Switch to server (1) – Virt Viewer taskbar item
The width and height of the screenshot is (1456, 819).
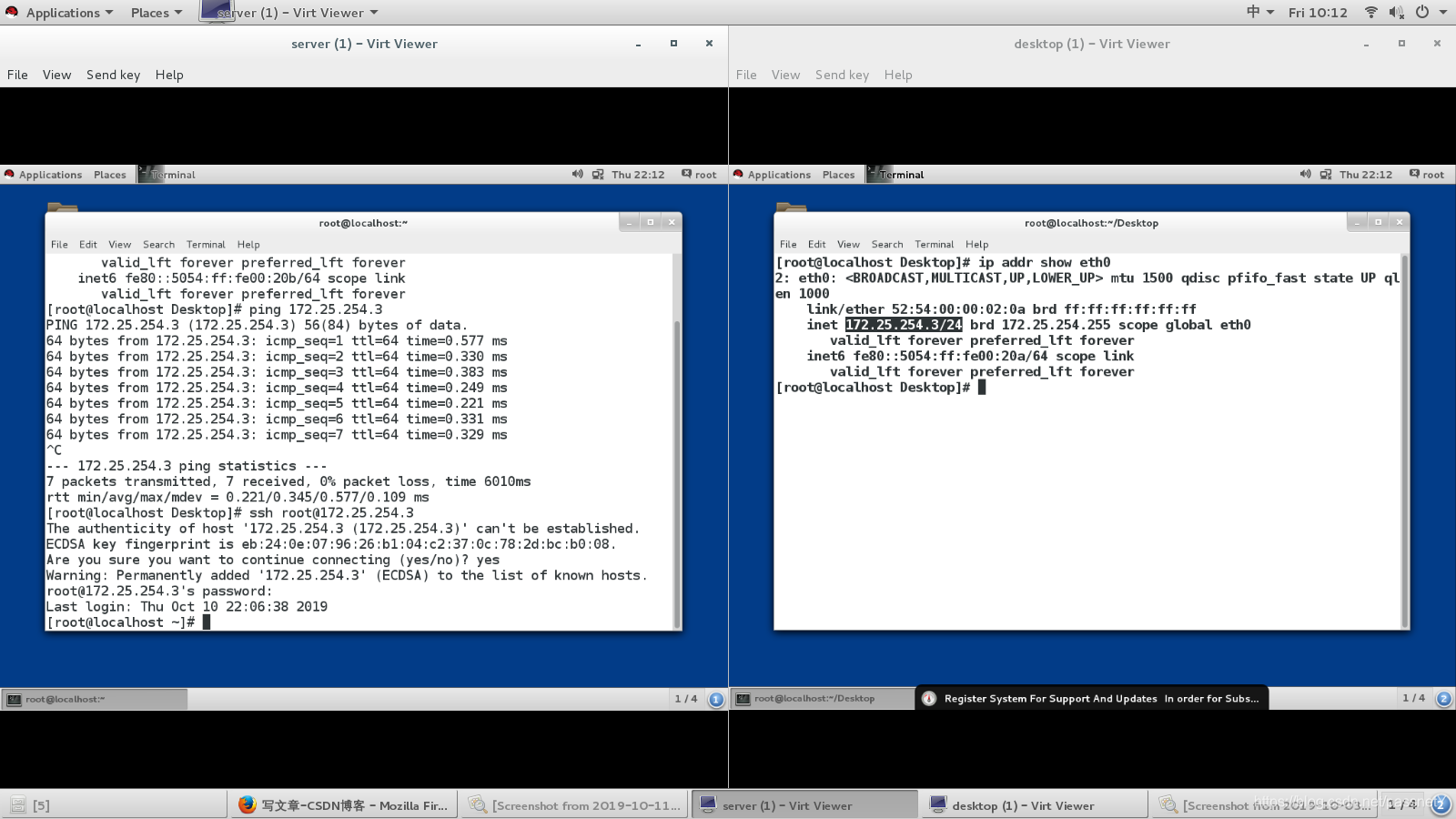pos(805,805)
